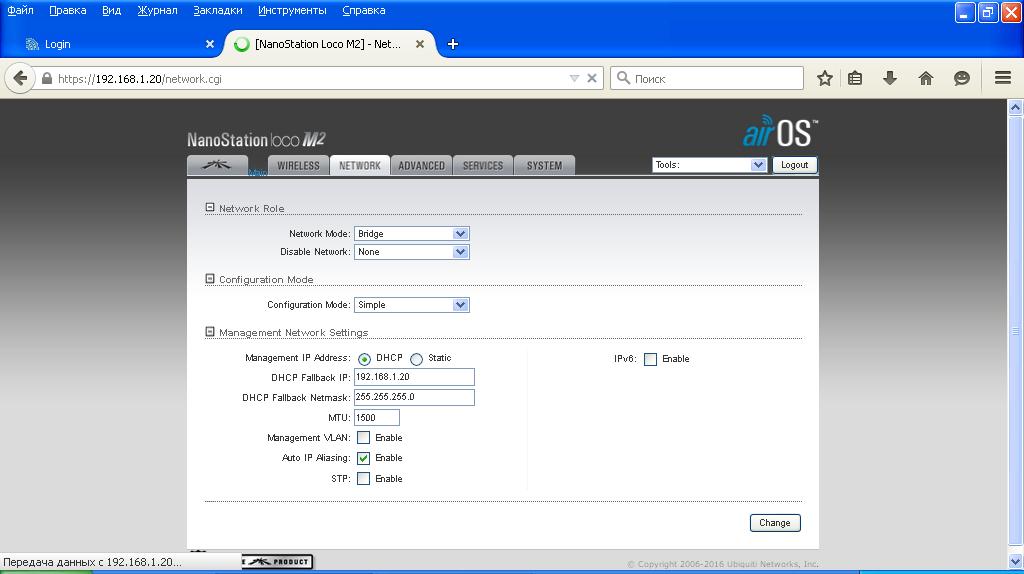Screen dimensions: 1024x574
Task: Open the Правка menu
Action: coord(68,10)
